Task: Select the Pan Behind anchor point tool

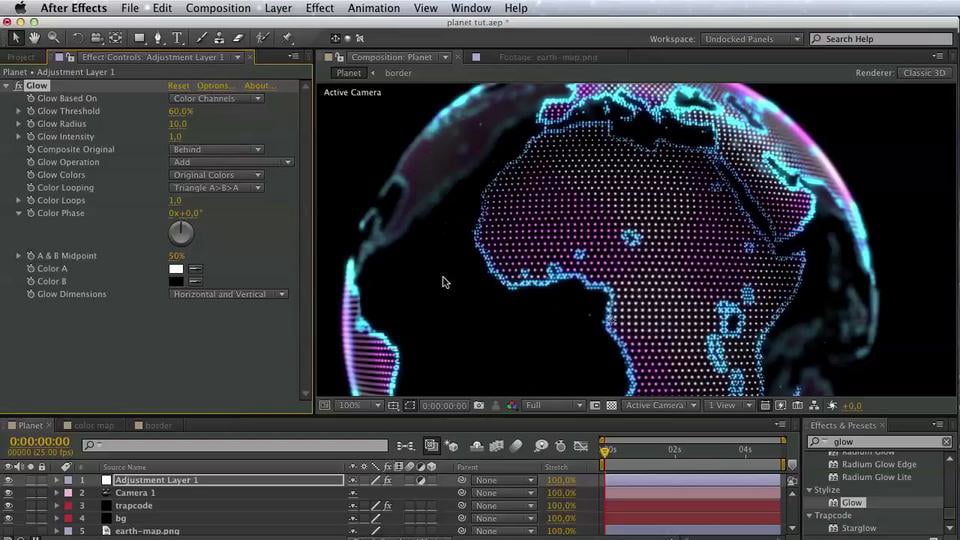Action: [115, 38]
